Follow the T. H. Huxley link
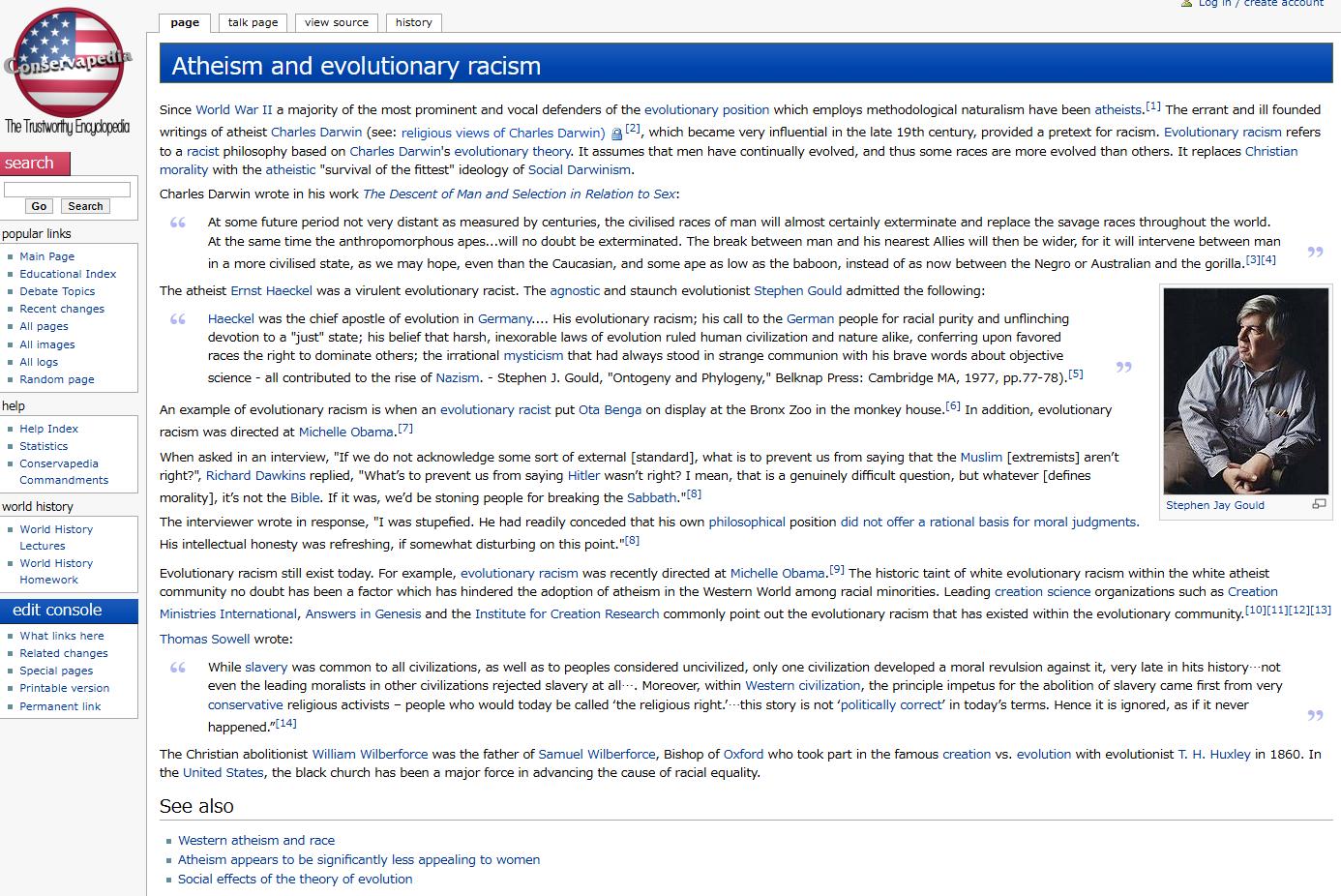The width and height of the screenshot is (1341, 896). [1214, 755]
